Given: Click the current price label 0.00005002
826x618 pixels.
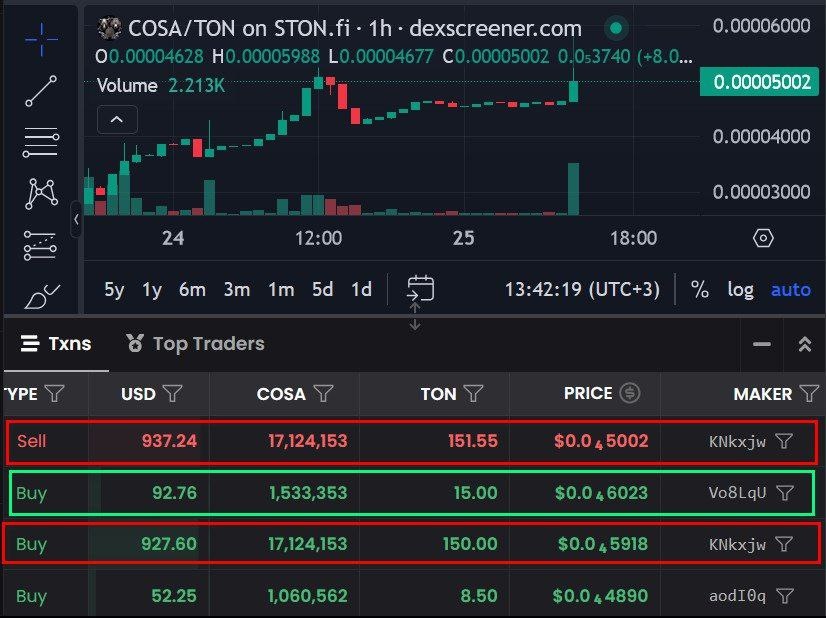Looking at the screenshot, I should [x=760, y=82].
